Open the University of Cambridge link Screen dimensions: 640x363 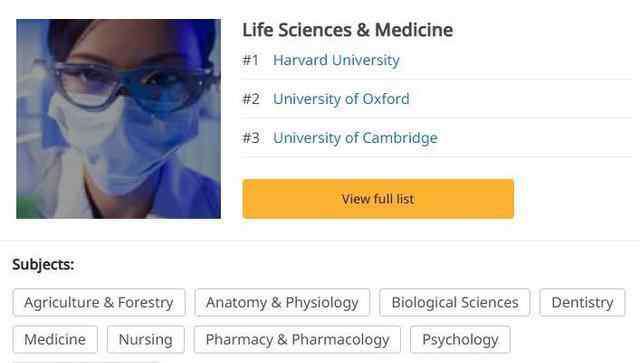pyautogui.click(x=355, y=138)
